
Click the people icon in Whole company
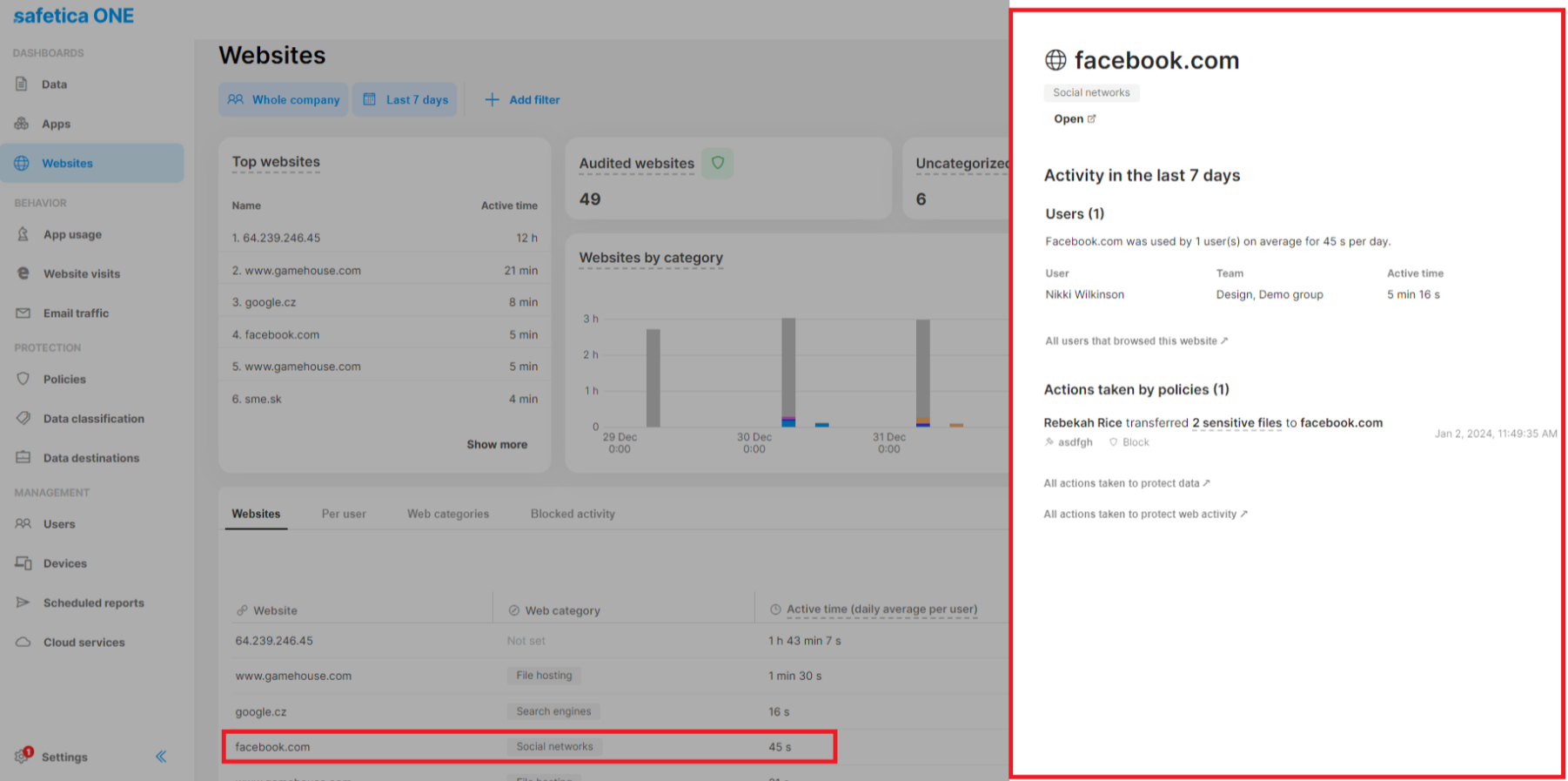point(236,99)
